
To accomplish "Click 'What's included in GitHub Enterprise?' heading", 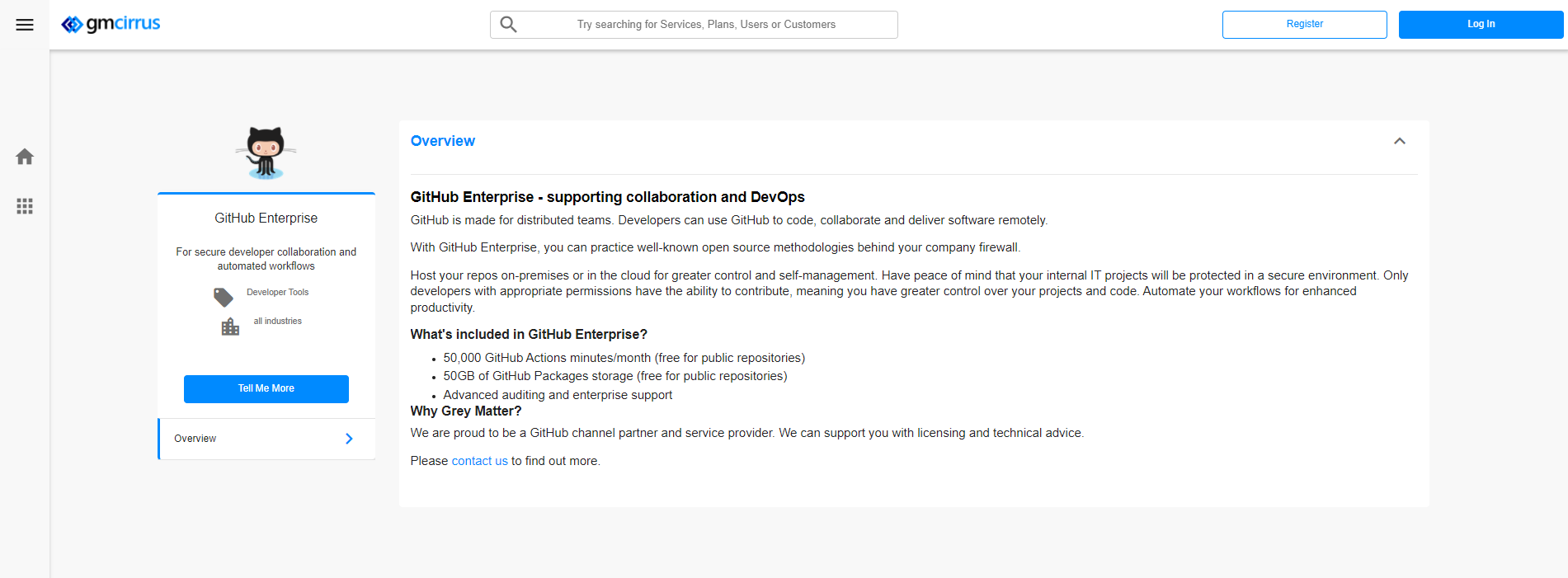I will click(529, 334).
